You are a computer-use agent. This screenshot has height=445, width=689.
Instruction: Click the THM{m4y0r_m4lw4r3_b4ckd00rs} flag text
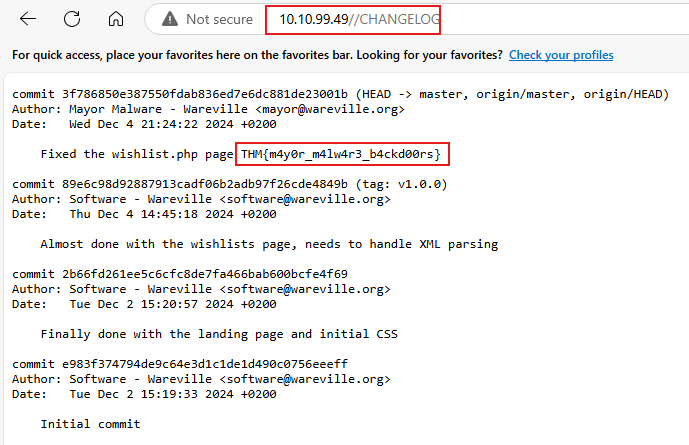click(x=341, y=154)
